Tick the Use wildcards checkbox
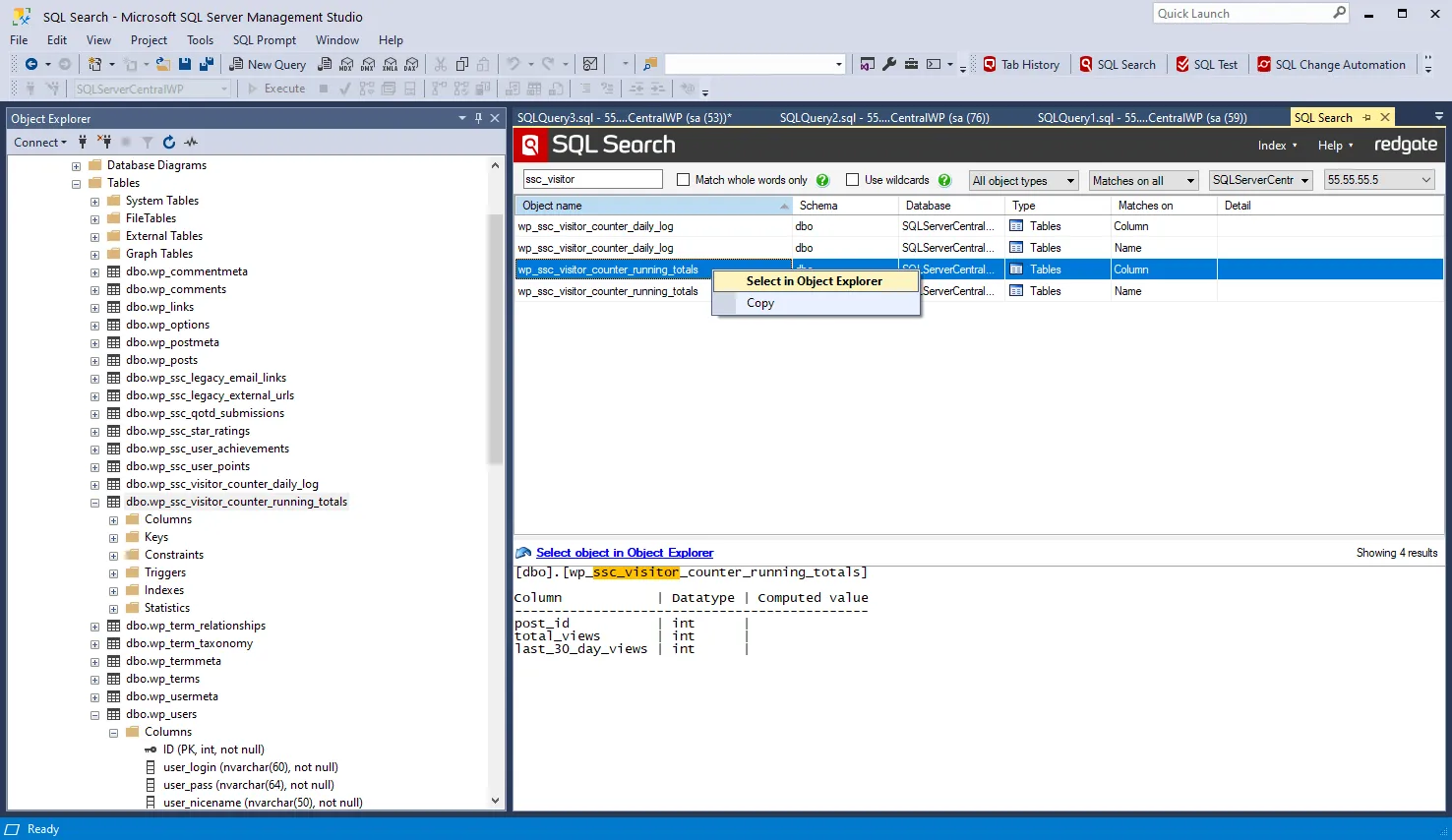1452x840 pixels. click(853, 180)
